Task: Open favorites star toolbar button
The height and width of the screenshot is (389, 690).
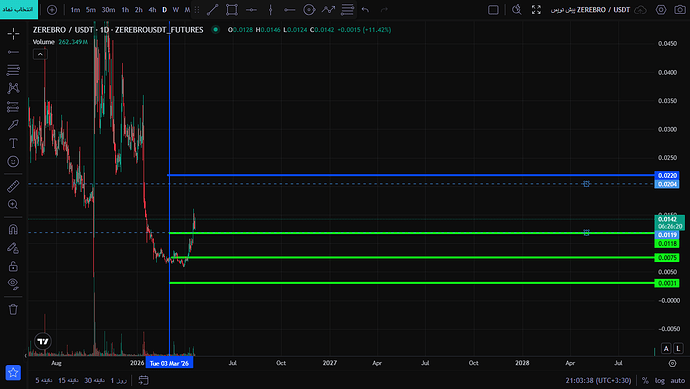Action: (13, 372)
